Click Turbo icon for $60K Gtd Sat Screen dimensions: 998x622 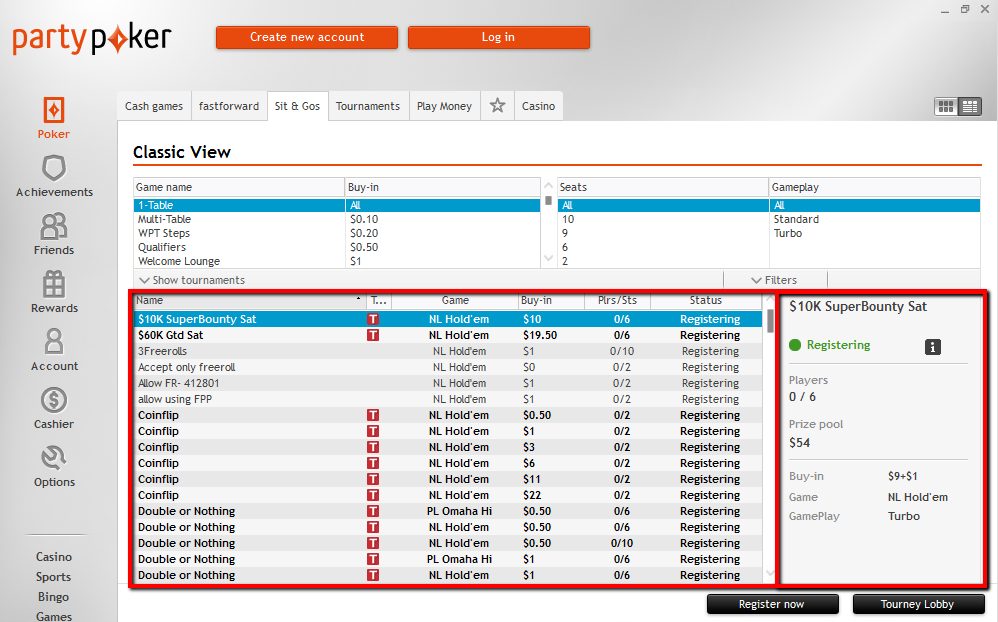(x=373, y=335)
